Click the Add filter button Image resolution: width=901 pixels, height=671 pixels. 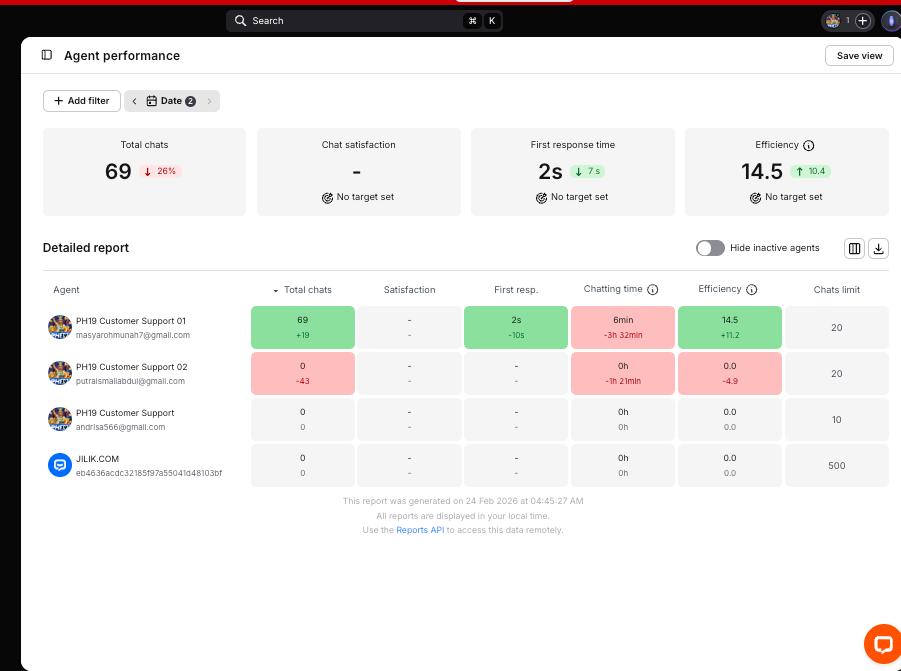[x=82, y=101]
